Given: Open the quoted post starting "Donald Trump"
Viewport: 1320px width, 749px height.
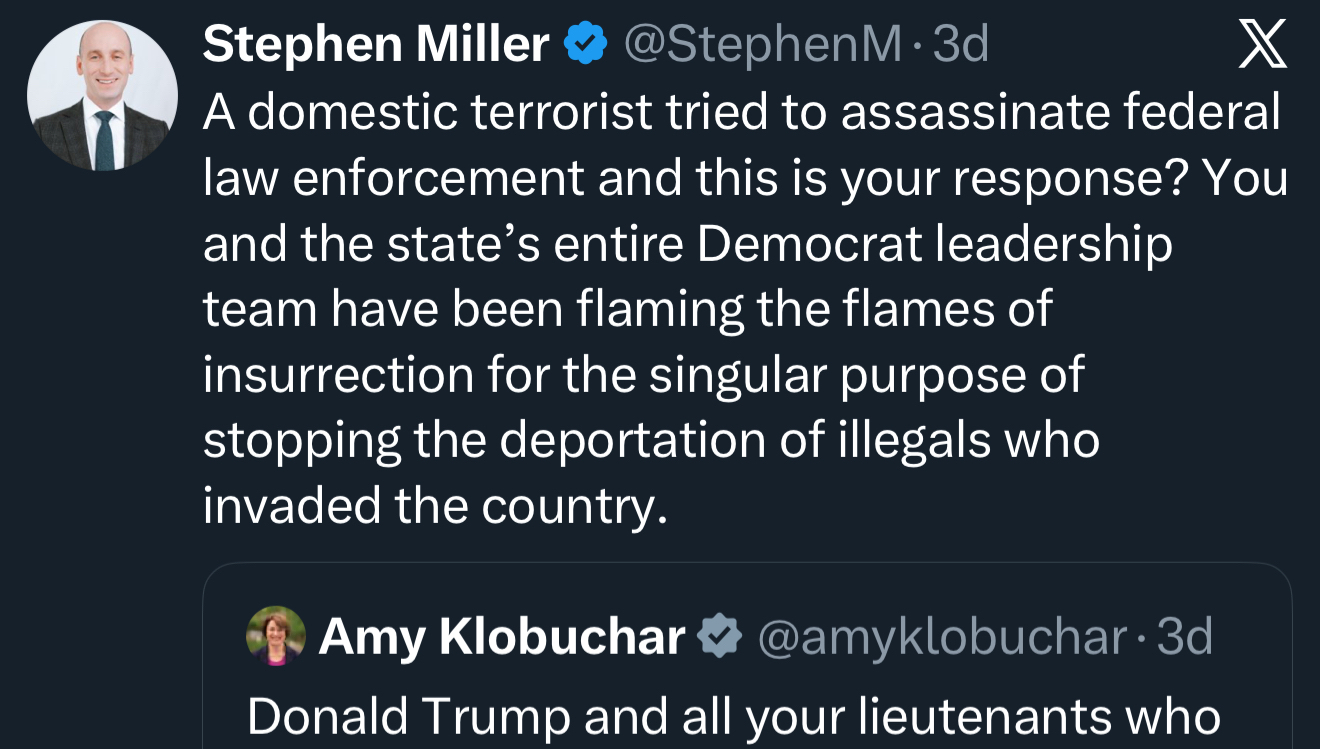Looking at the screenshot, I should coord(733,716).
